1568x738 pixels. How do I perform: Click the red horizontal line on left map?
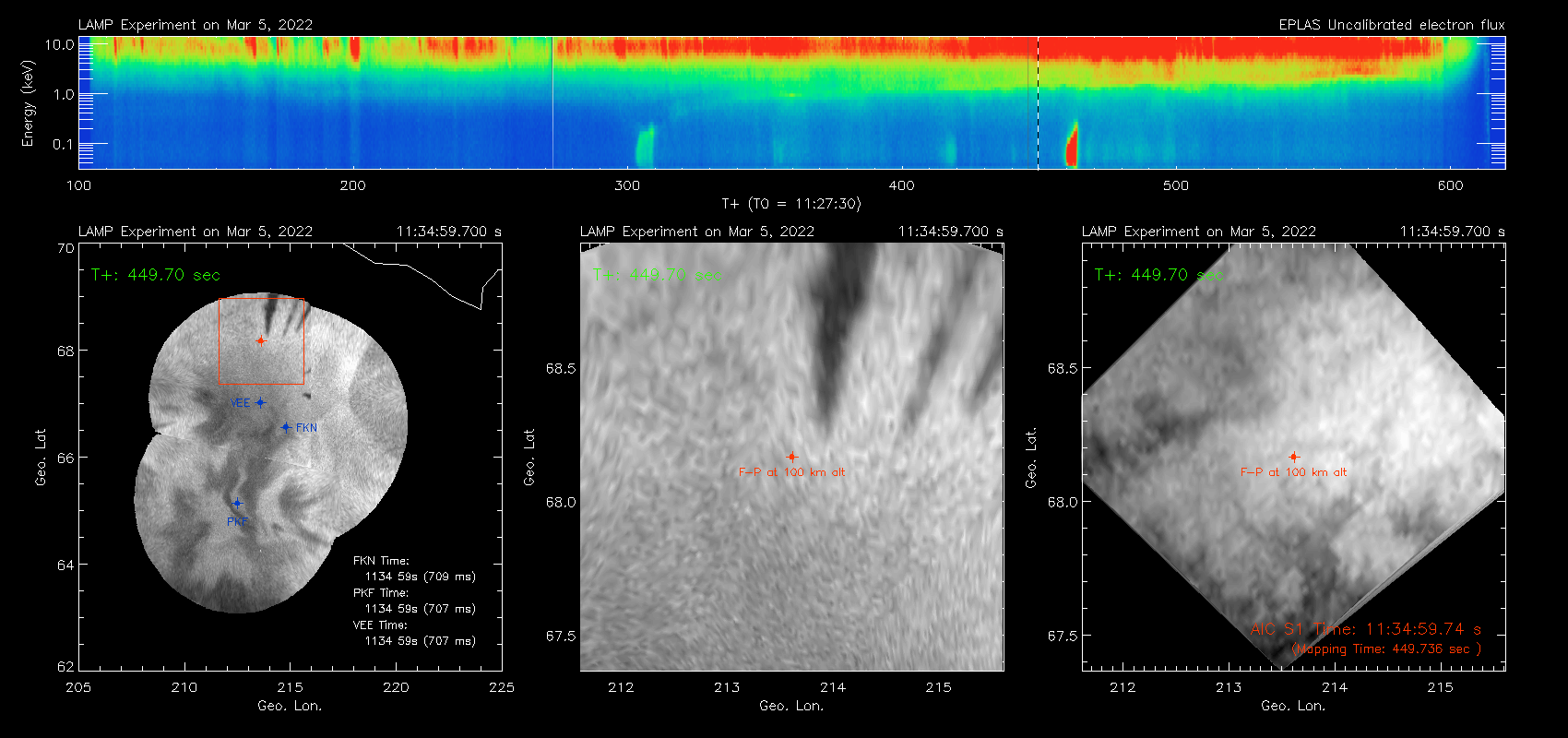261,384
